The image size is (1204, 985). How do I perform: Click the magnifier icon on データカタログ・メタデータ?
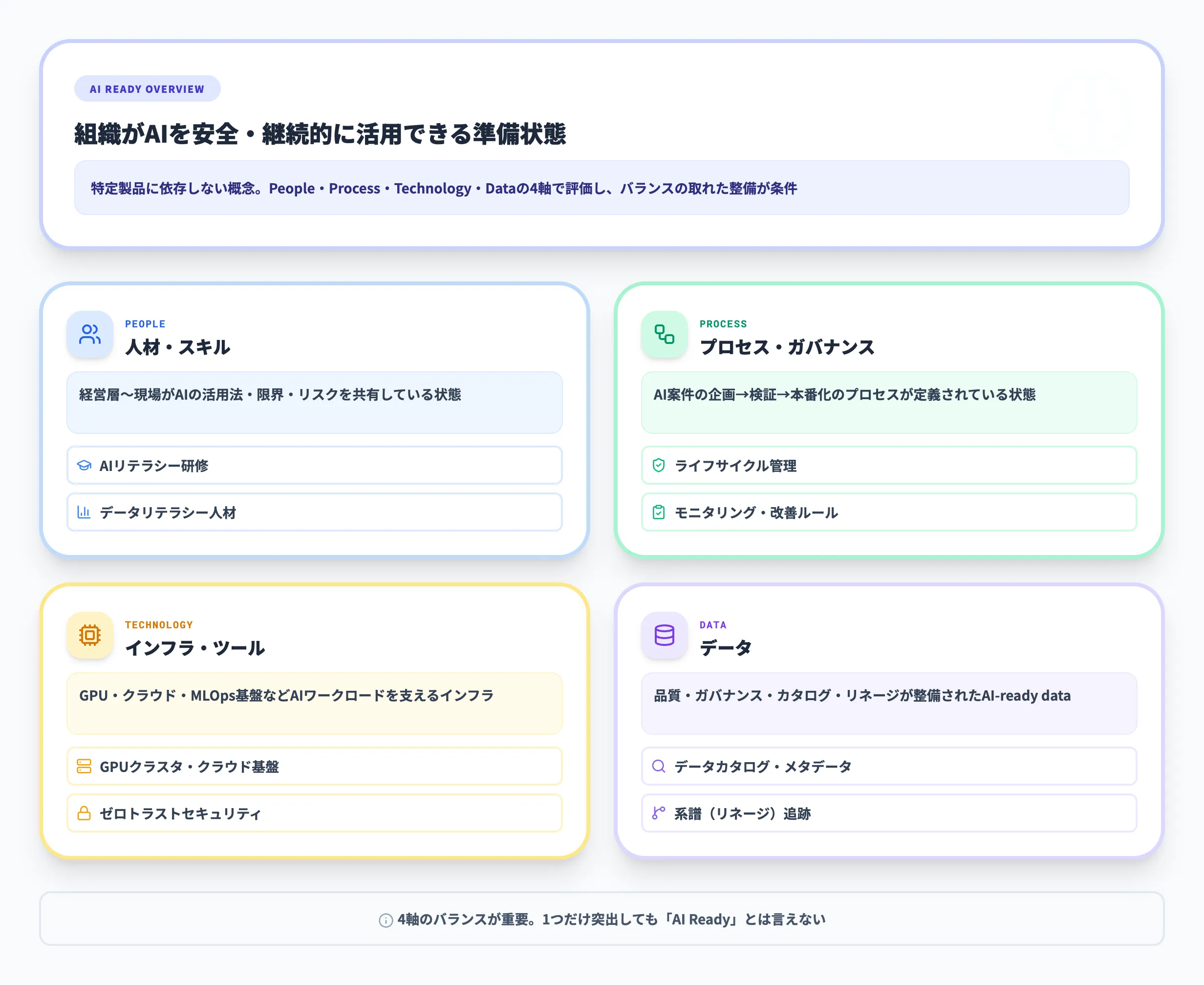(x=658, y=767)
